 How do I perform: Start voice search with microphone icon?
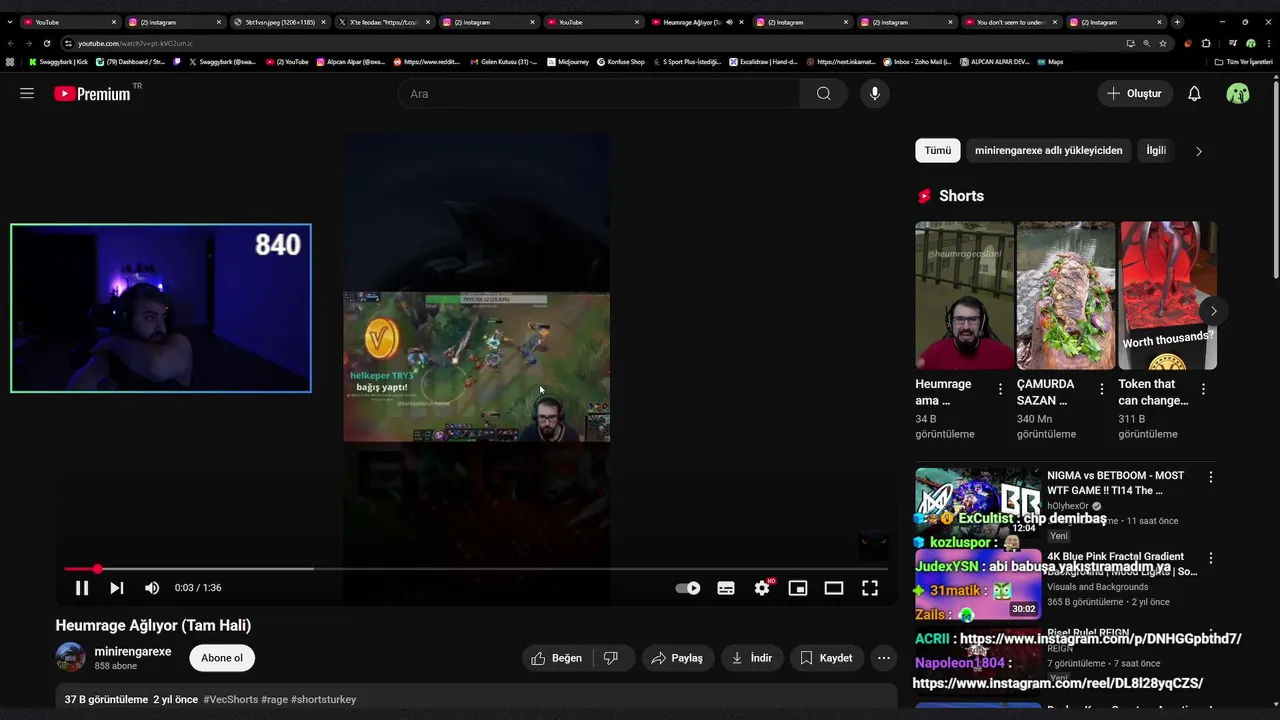tap(875, 93)
